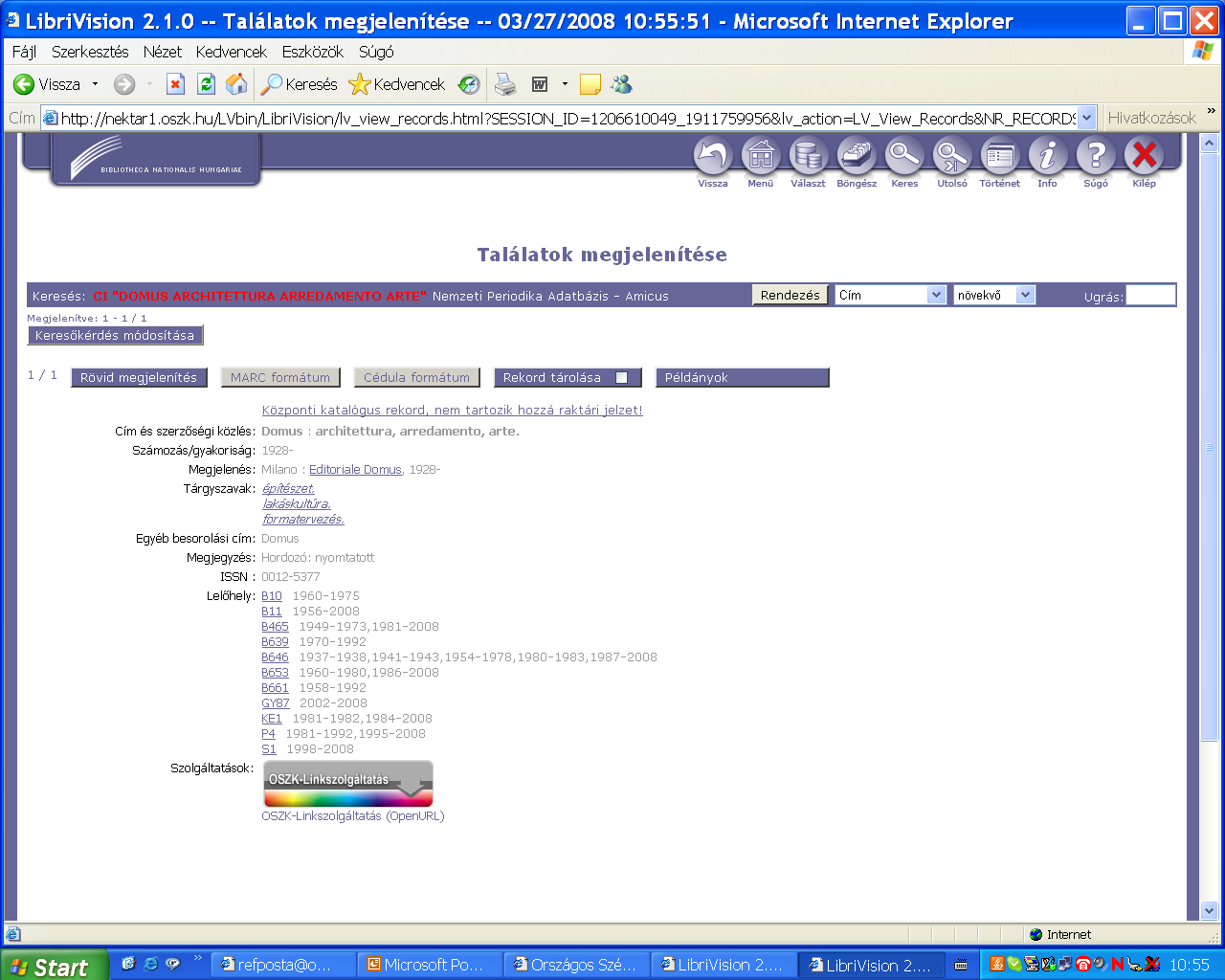Open OSZK-Linkszolgáltatás (OpenURL) link
This screenshot has width=1225, height=980.
coord(353,815)
